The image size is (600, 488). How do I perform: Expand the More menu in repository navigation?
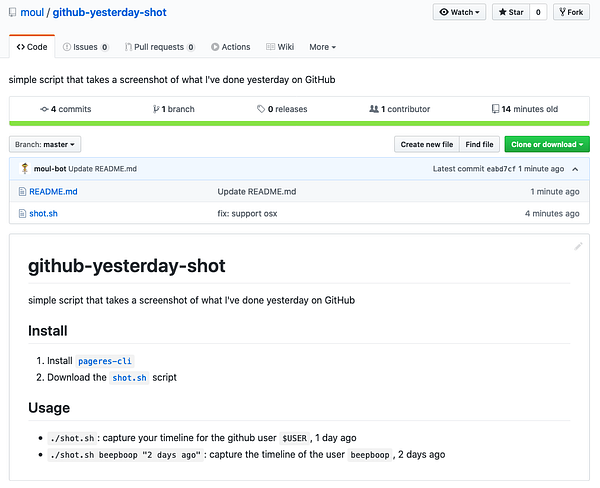322,47
